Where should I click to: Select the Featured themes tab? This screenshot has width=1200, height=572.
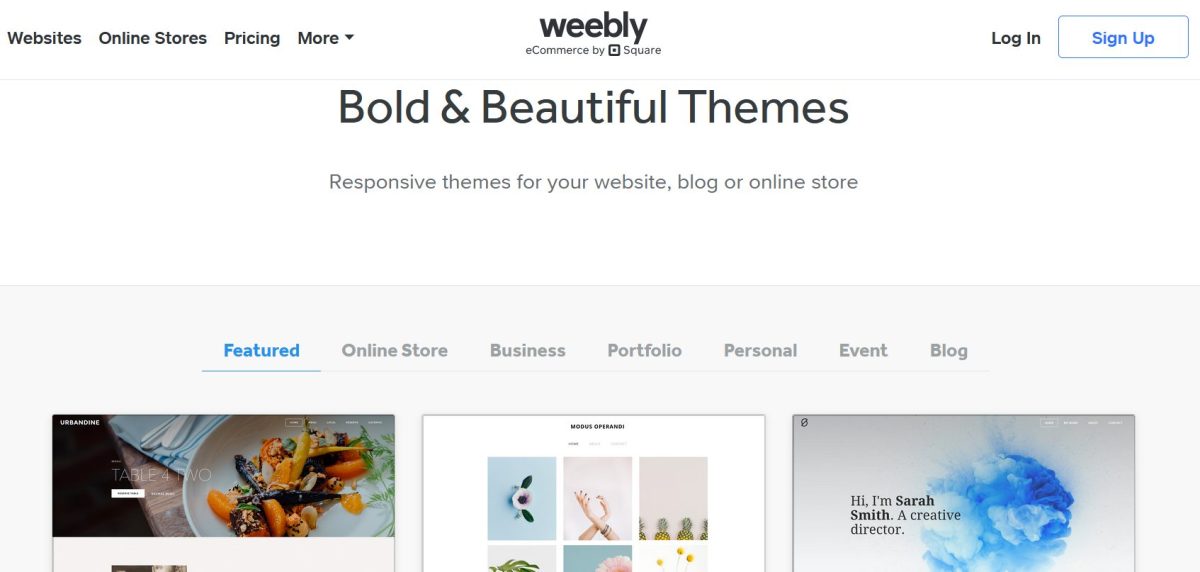click(261, 350)
